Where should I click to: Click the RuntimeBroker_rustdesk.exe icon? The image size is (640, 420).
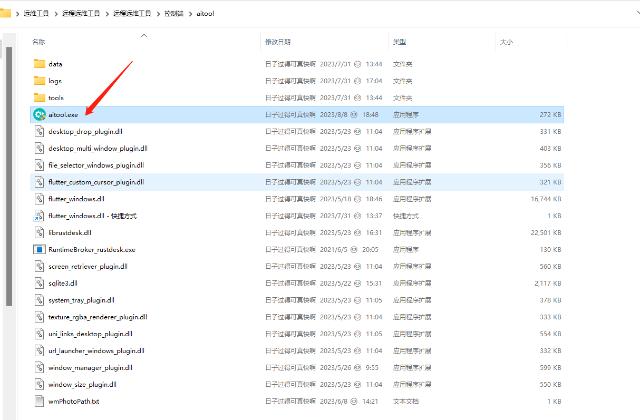(40, 249)
